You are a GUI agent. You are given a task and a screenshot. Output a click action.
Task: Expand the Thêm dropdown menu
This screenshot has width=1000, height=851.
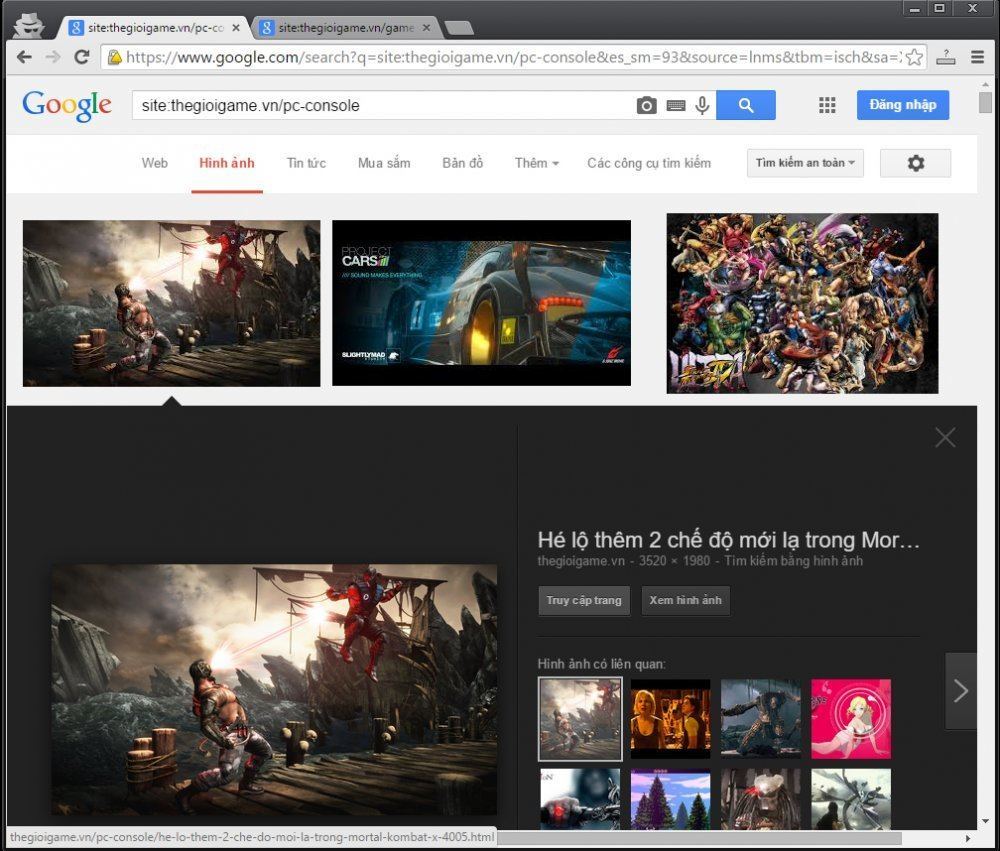[537, 163]
